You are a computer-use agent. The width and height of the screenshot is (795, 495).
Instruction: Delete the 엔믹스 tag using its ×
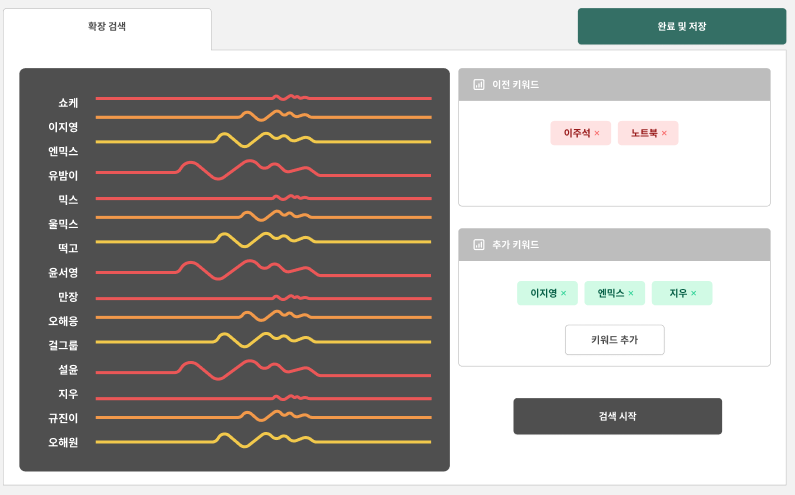pyautogui.click(x=631, y=293)
